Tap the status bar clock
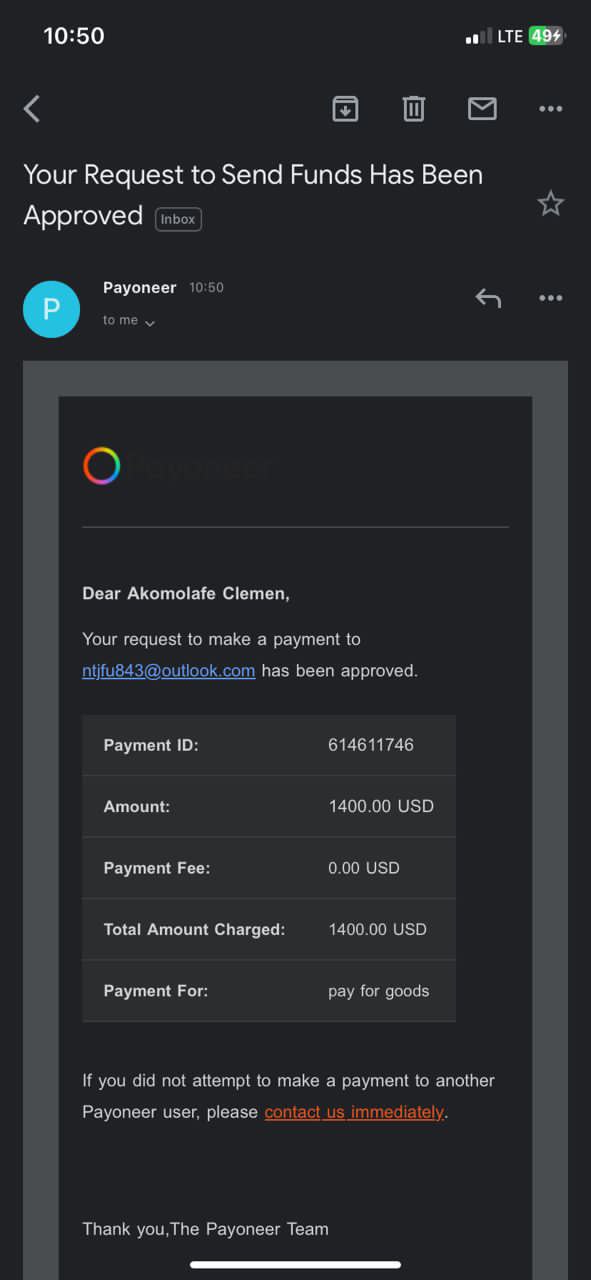Screen dimensions: 591x1280 [x=74, y=36]
